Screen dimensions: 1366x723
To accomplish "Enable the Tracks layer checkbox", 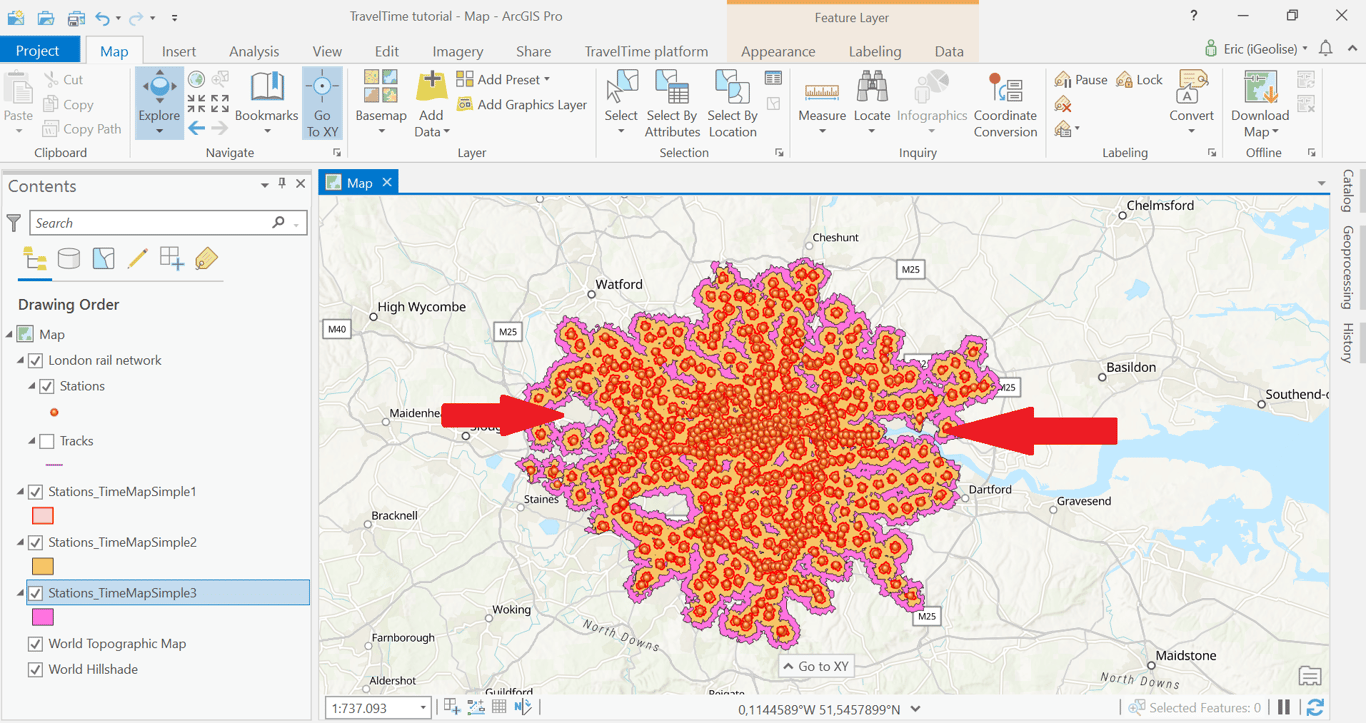I will click(47, 441).
